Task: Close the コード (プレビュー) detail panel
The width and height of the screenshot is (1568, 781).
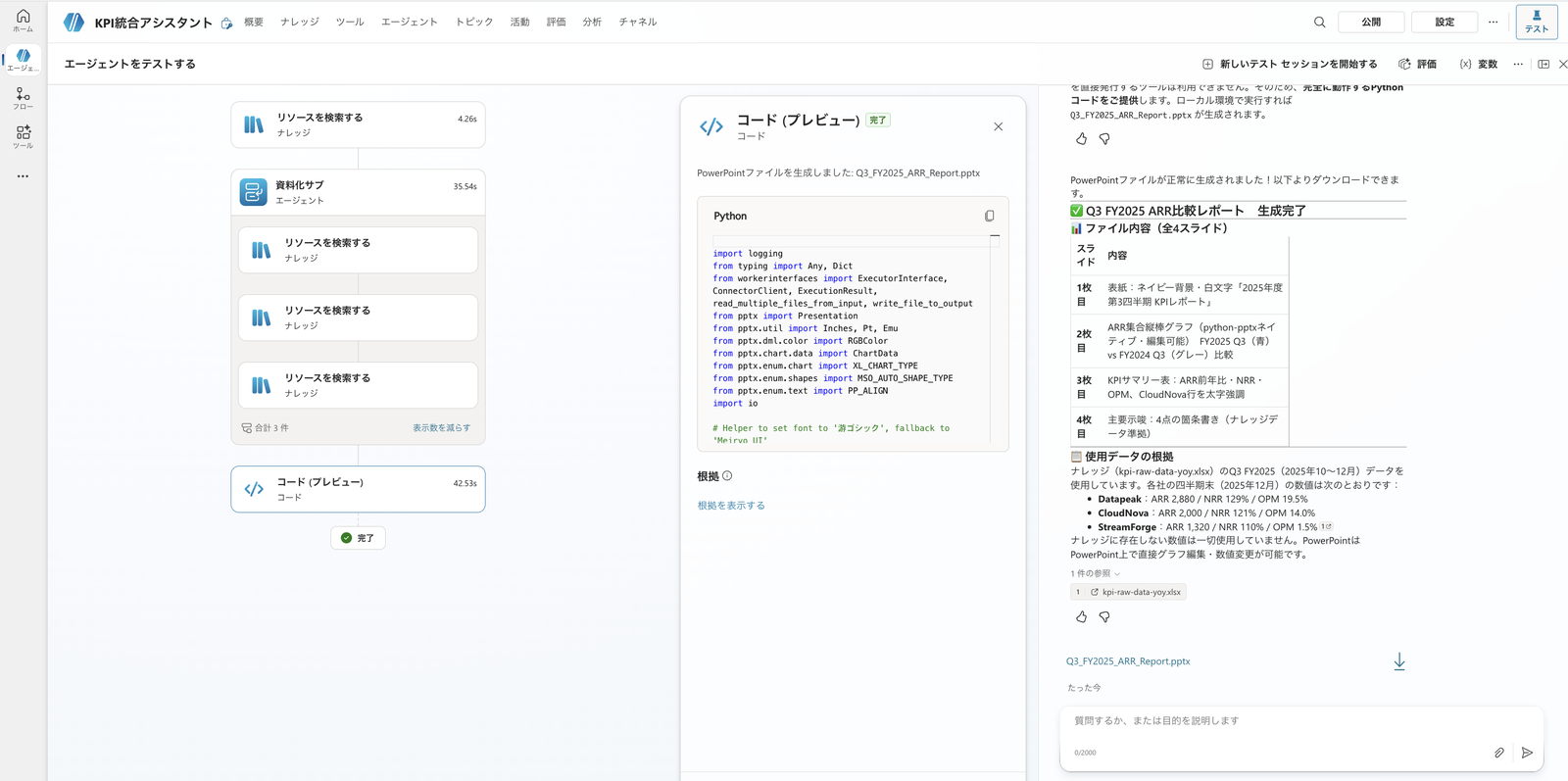Action: (x=998, y=126)
